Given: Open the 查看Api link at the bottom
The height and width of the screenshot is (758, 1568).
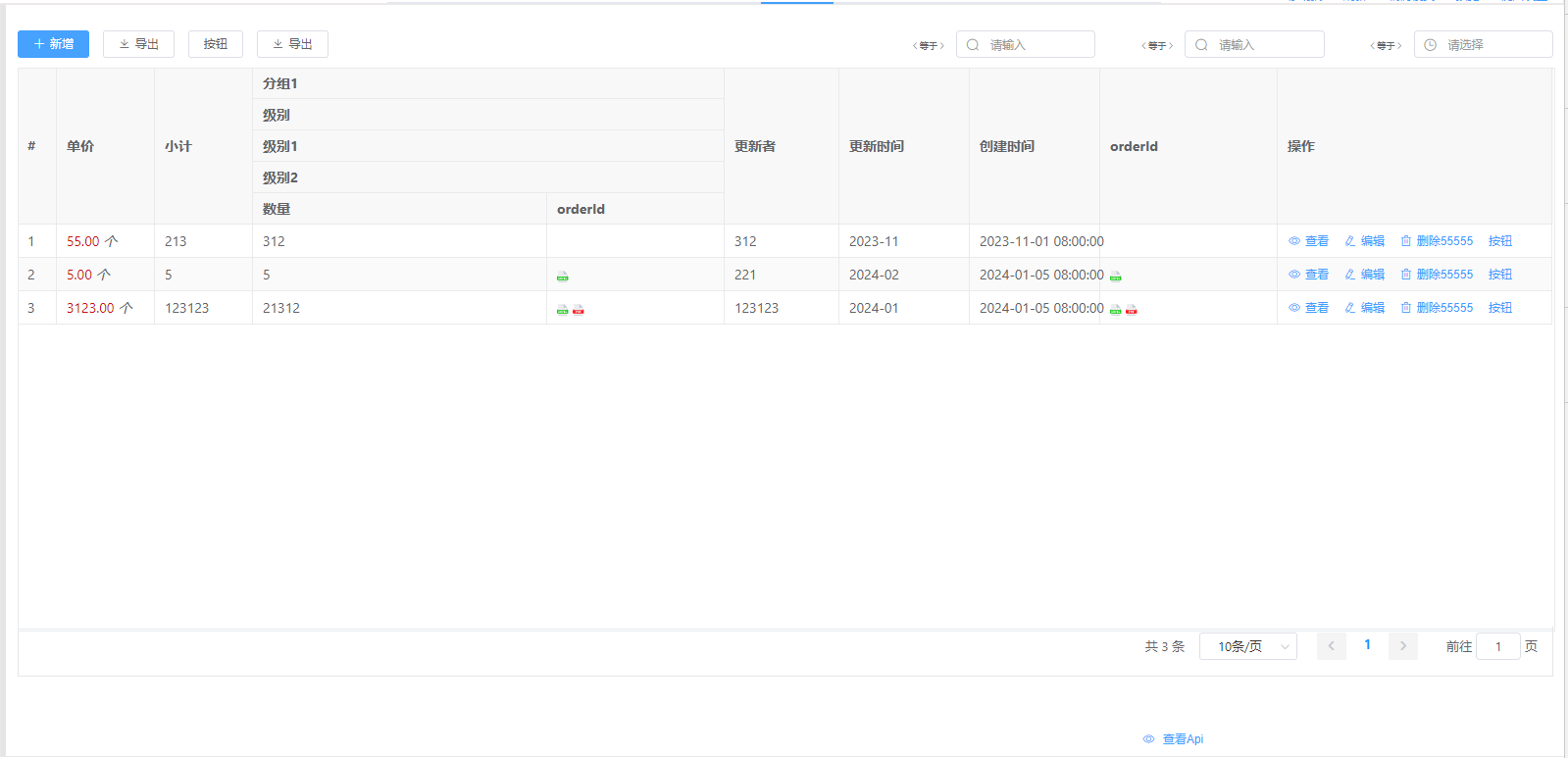Looking at the screenshot, I should click(1174, 739).
